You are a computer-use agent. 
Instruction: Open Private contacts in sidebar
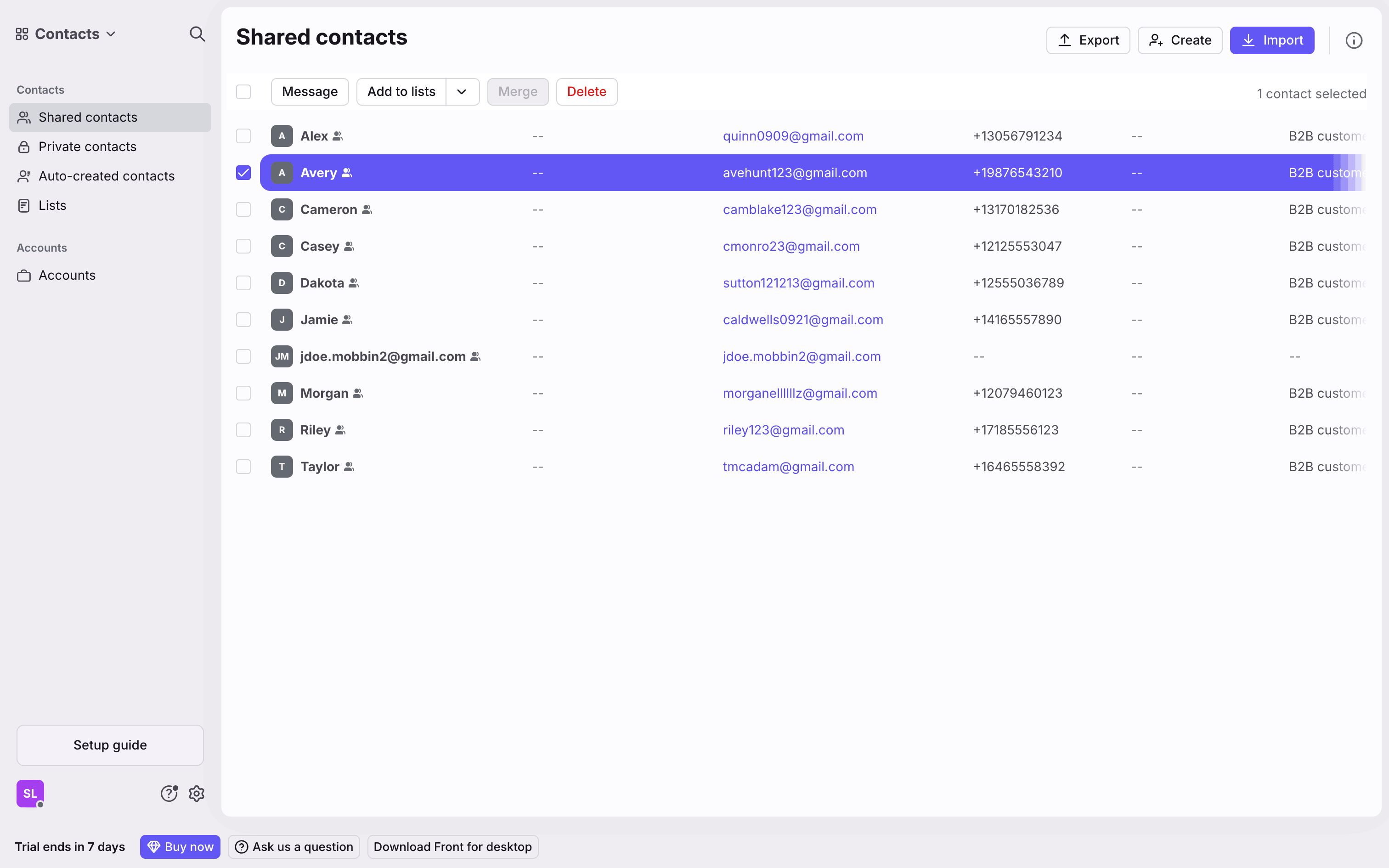pyautogui.click(x=87, y=147)
